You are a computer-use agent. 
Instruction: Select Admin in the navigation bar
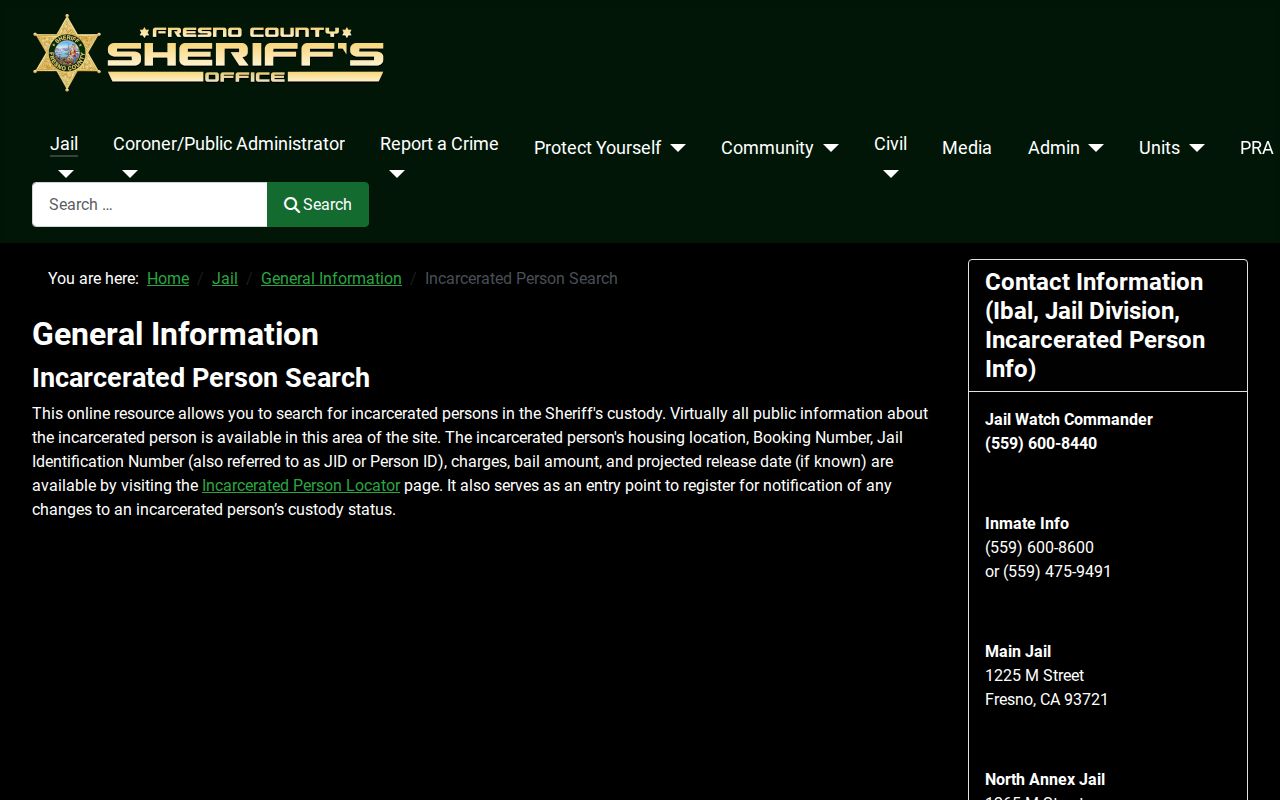[1054, 148]
